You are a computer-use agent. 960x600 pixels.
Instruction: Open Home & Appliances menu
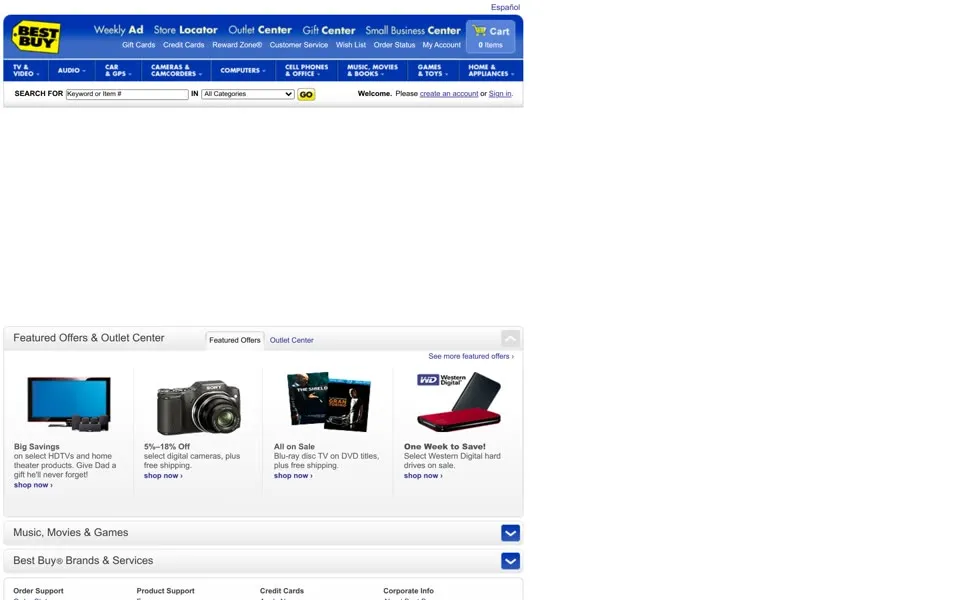pos(491,70)
